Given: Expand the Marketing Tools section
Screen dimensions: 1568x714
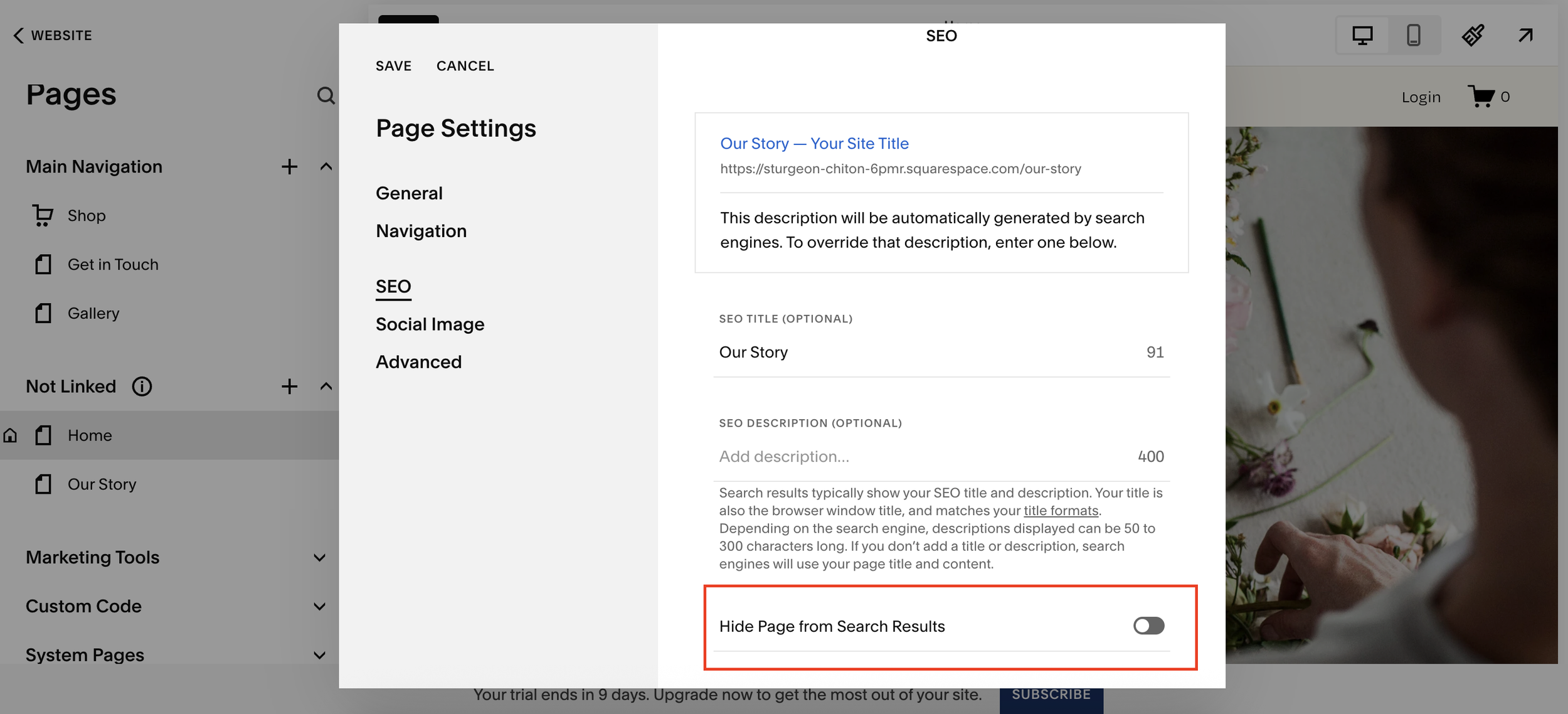Looking at the screenshot, I should [x=319, y=557].
